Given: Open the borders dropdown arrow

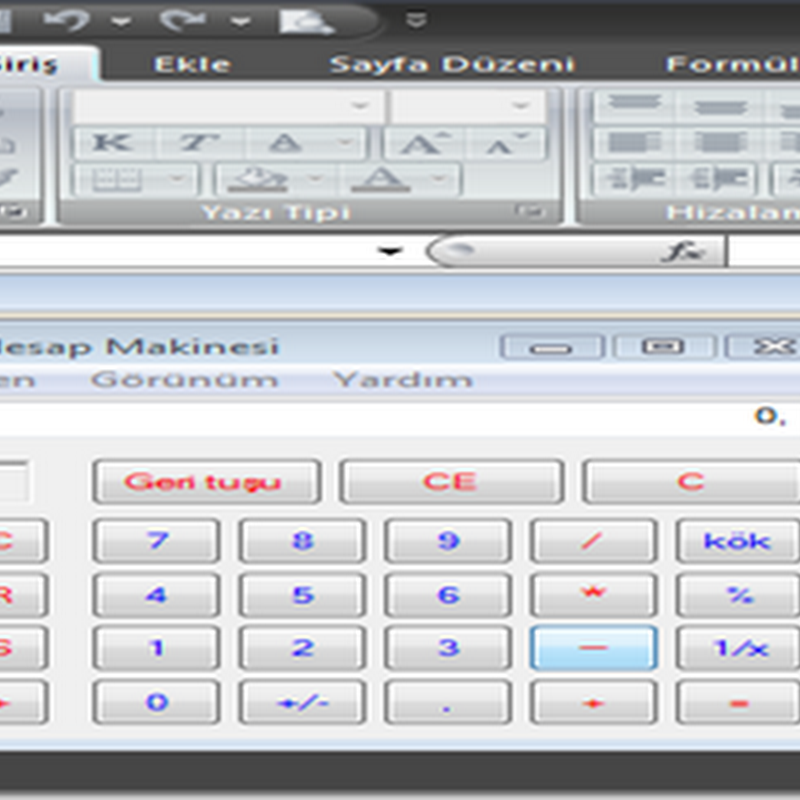Looking at the screenshot, I should tap(178, 180).
